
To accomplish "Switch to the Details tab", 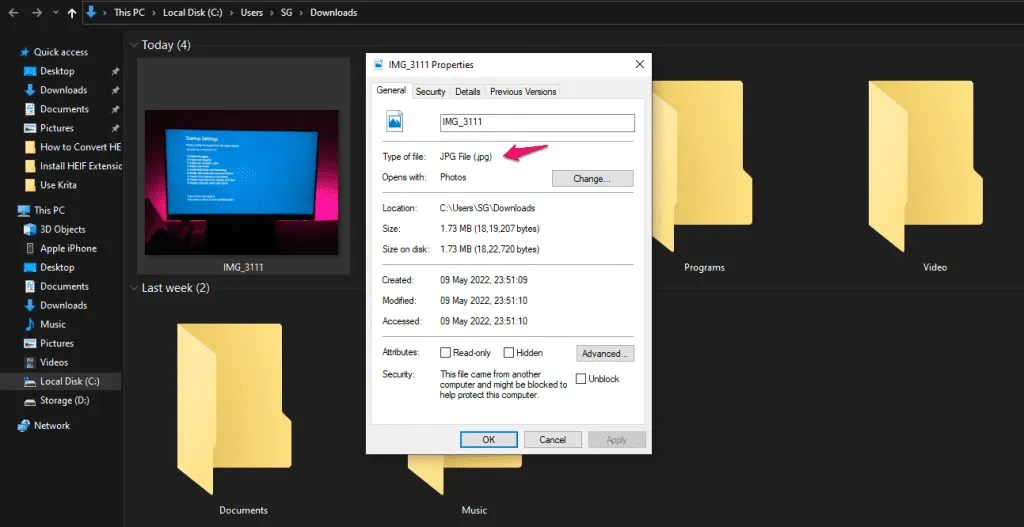I will [468, 92].
